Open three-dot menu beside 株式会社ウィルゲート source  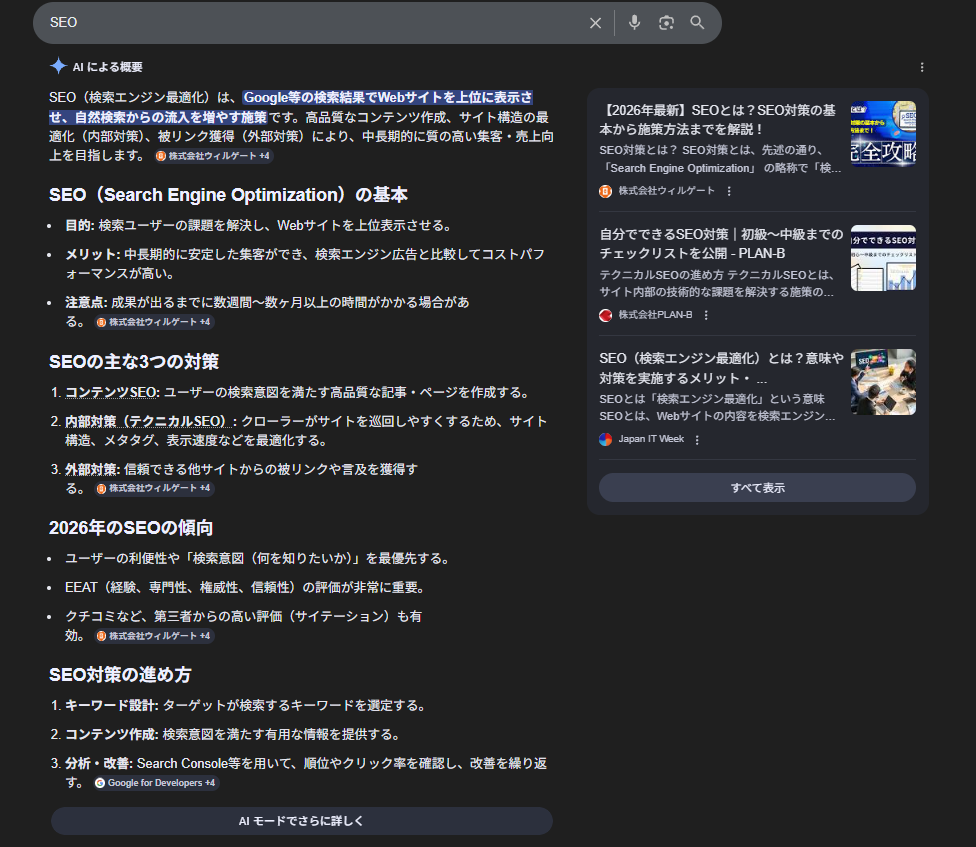pyautogui.click(x=729, y=191)
